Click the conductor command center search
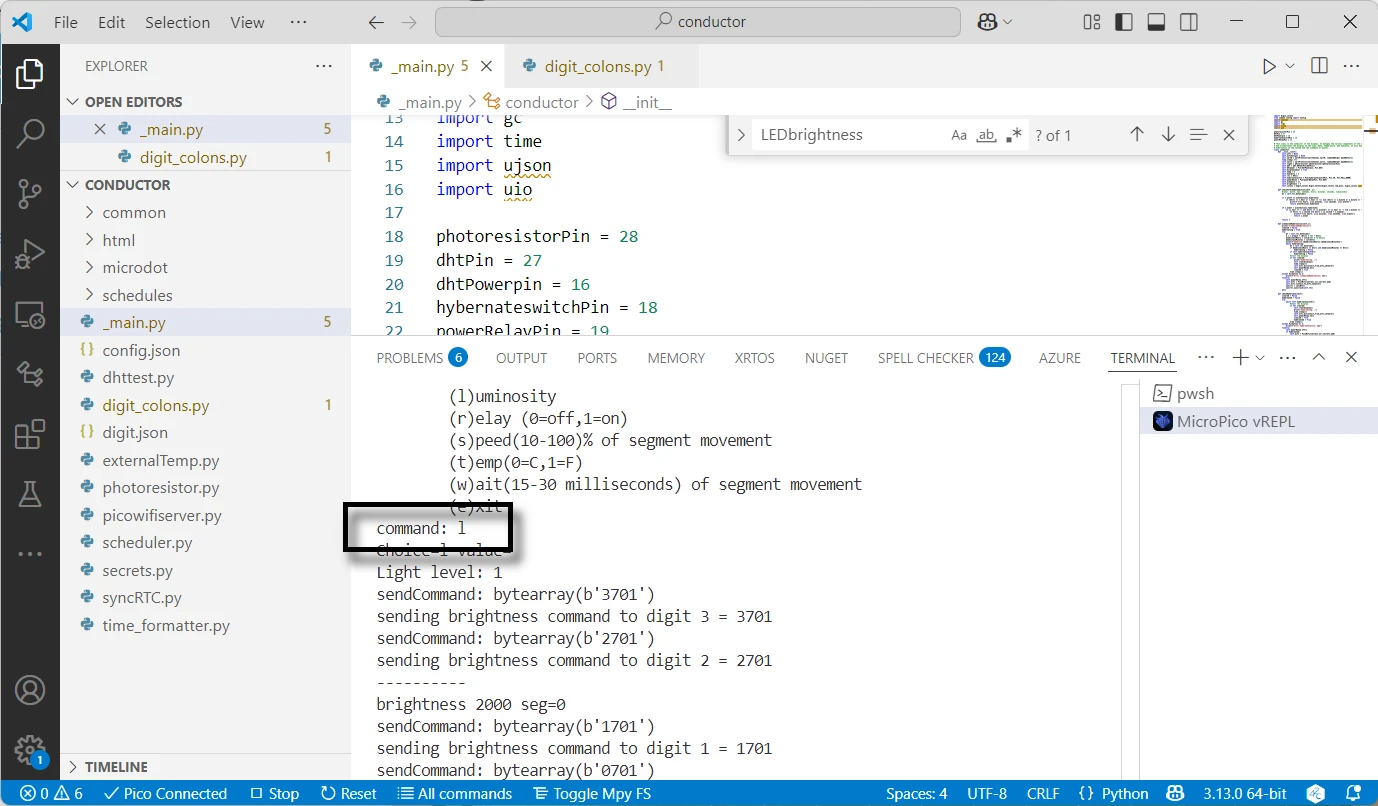The height and width of the screenshot is (806, 1378). click(698, 22)
